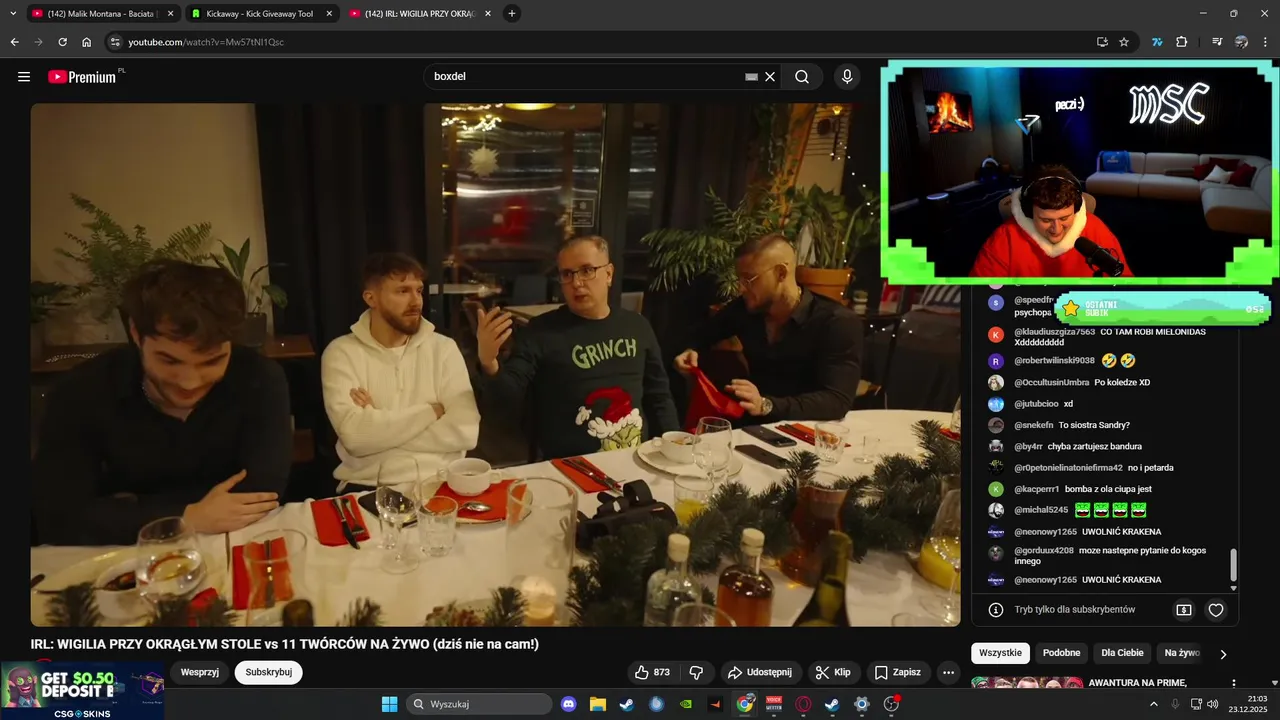1280x720 pixels.
Task: Open Chrome three-dot menu
Action: coord(1266,42)
